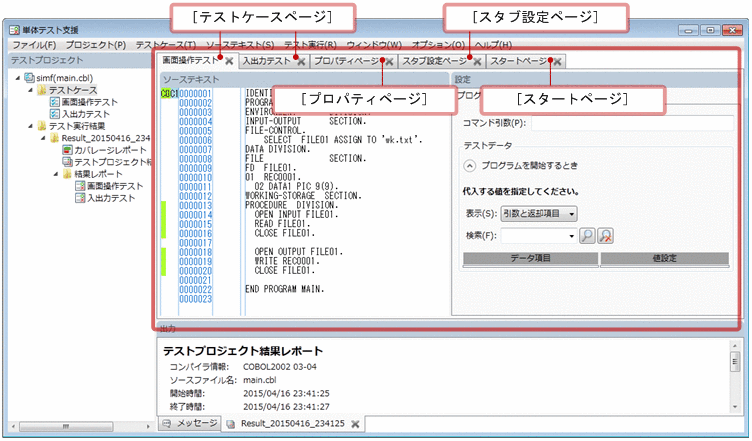Screen dimensions: 752x441
Task: Click the search magnifier icon
Action: 588,236
